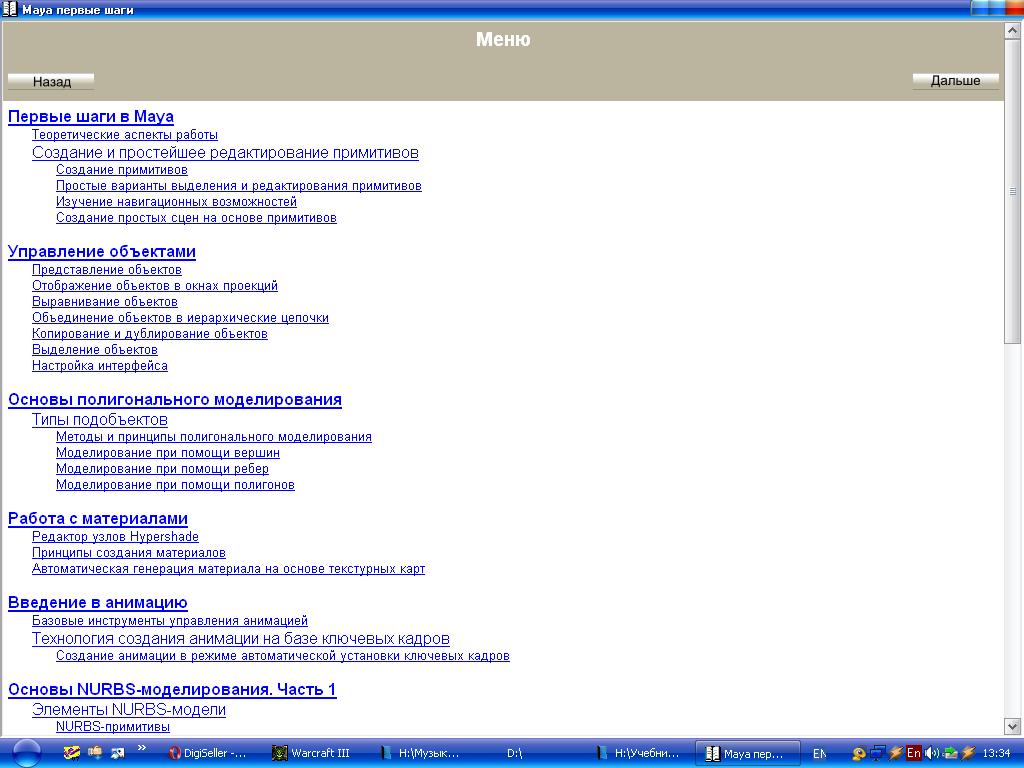Open Отображение объектов в окнах проекций
1024x768 pixels.
(155, 285)
